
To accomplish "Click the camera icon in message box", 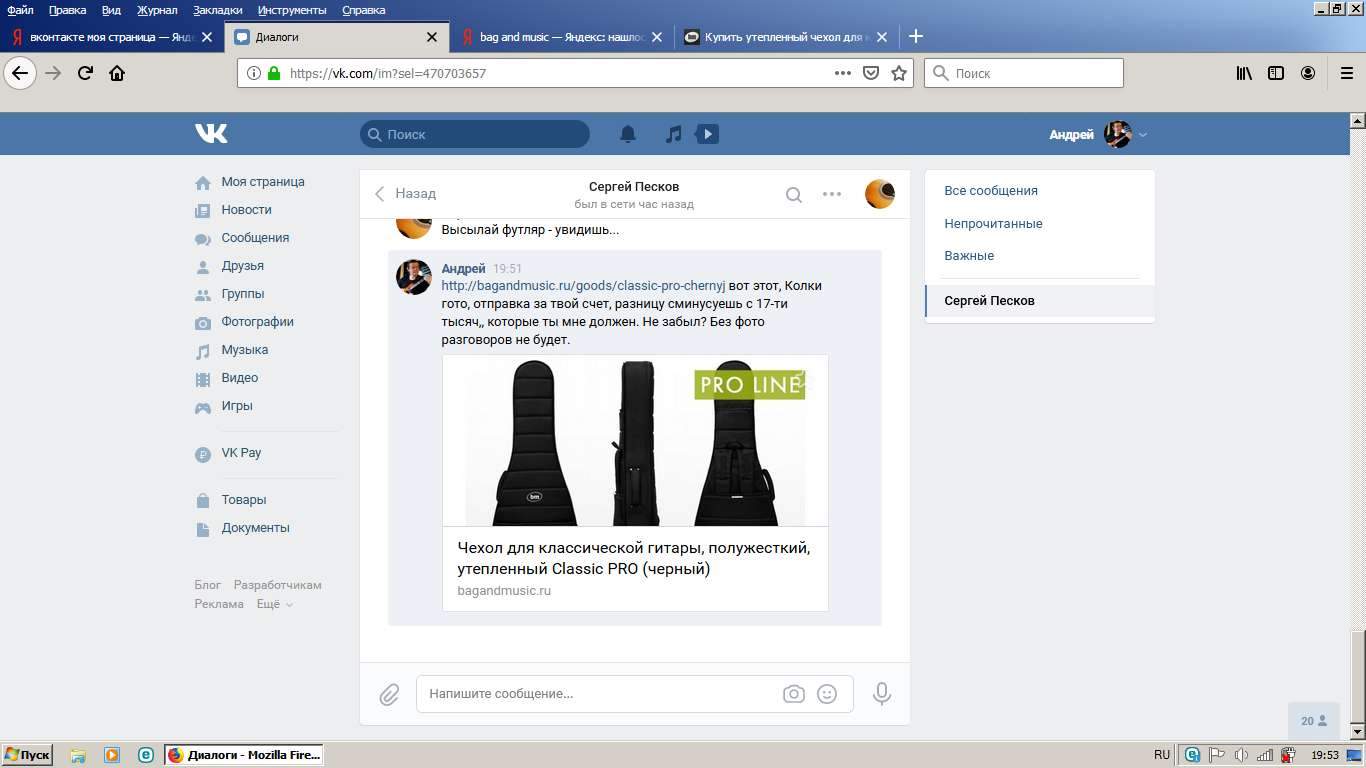I will pyautogui.click(x=793, y=694).
